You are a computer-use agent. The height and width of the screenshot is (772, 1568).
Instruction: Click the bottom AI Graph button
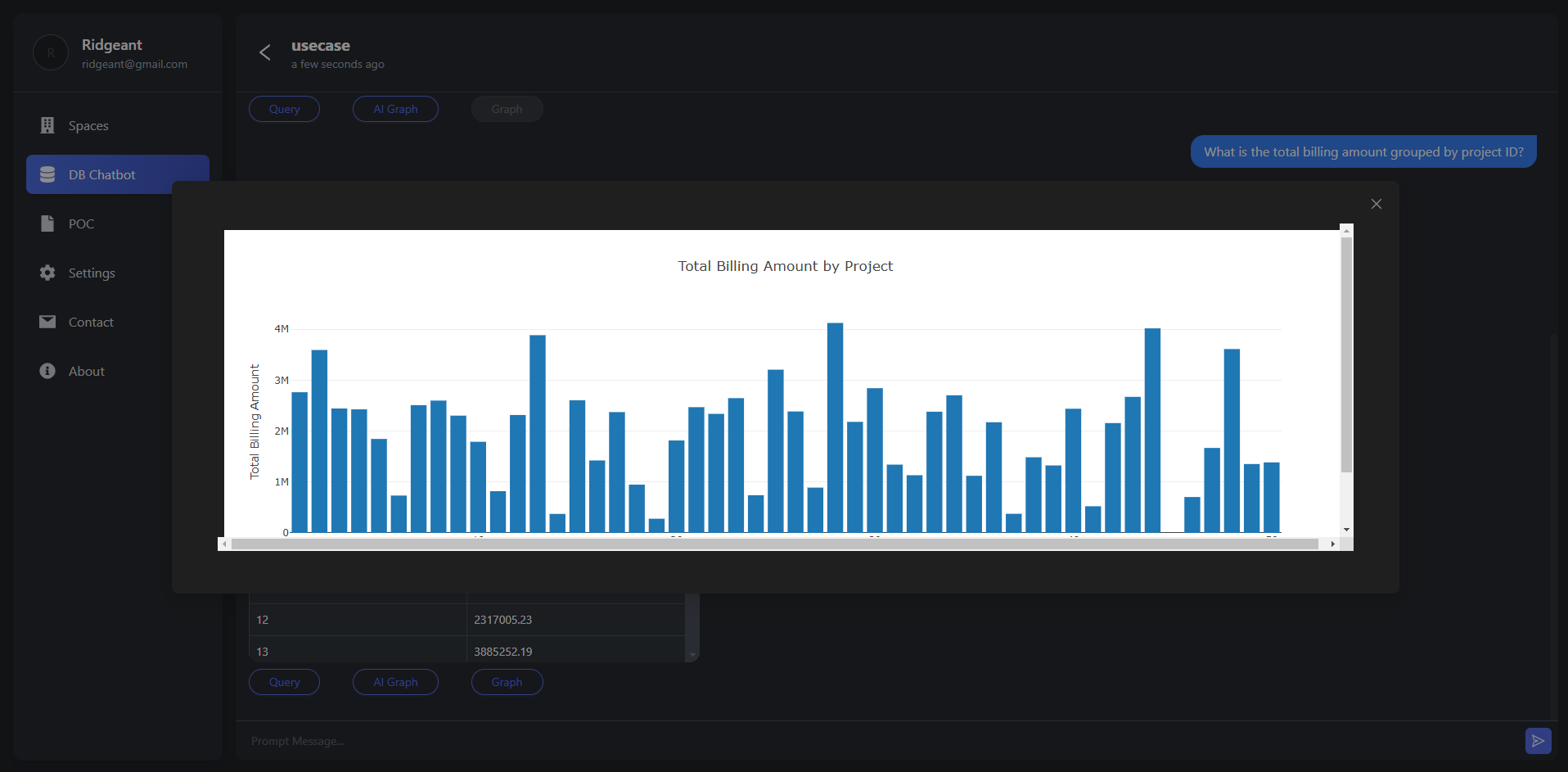tap(395, 682)
